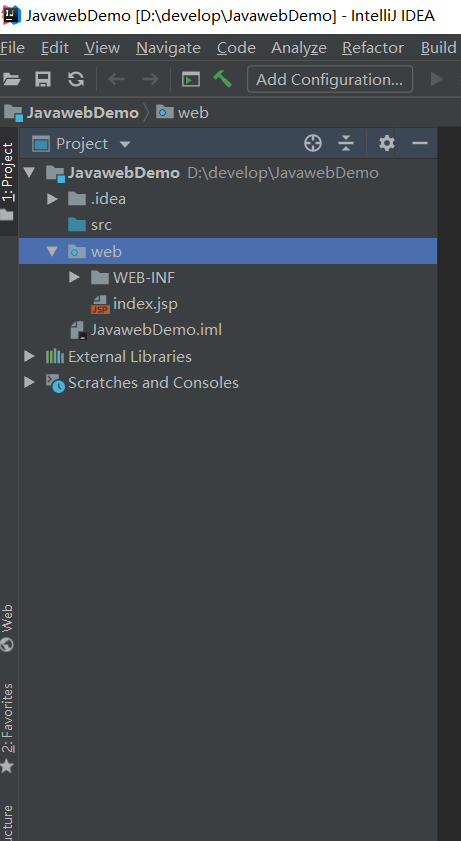Open the 2: Favorites side tab

click(8, 728)
